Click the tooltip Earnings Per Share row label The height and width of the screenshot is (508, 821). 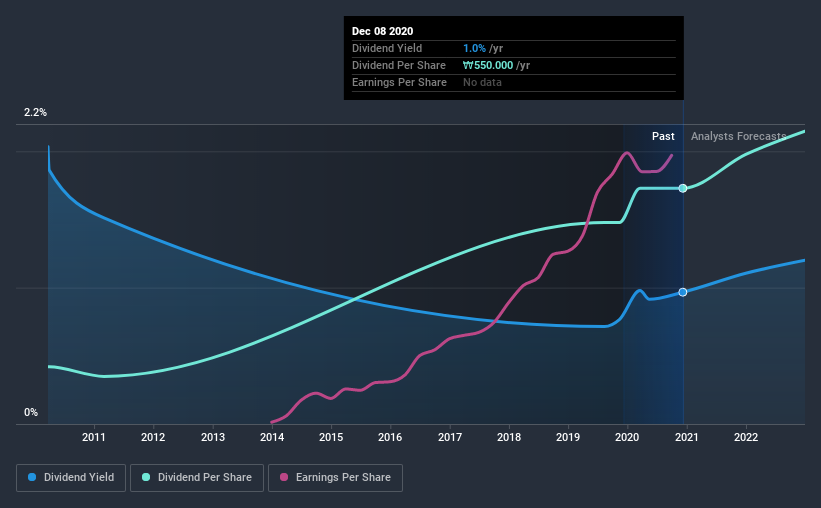tap(400, 83)
